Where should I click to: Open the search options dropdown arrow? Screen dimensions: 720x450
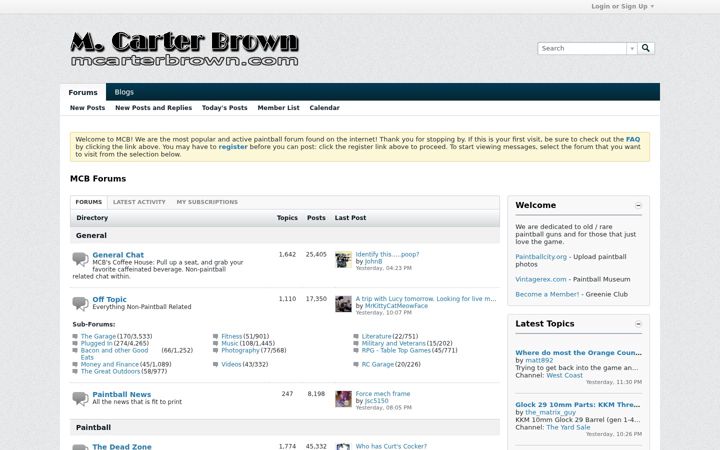click(x=632, y=48)
